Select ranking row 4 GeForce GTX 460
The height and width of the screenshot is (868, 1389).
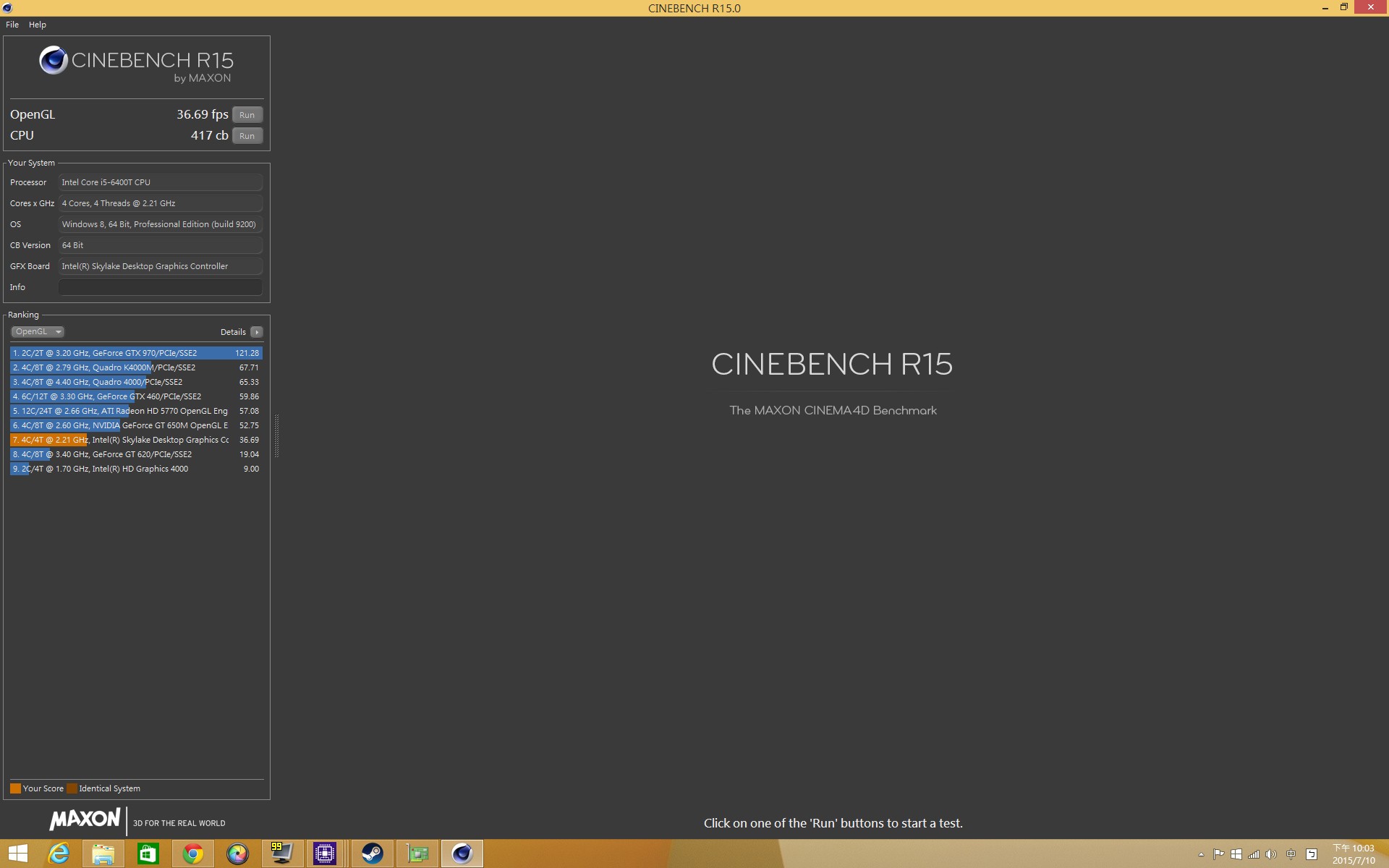[x=136, y=396]
